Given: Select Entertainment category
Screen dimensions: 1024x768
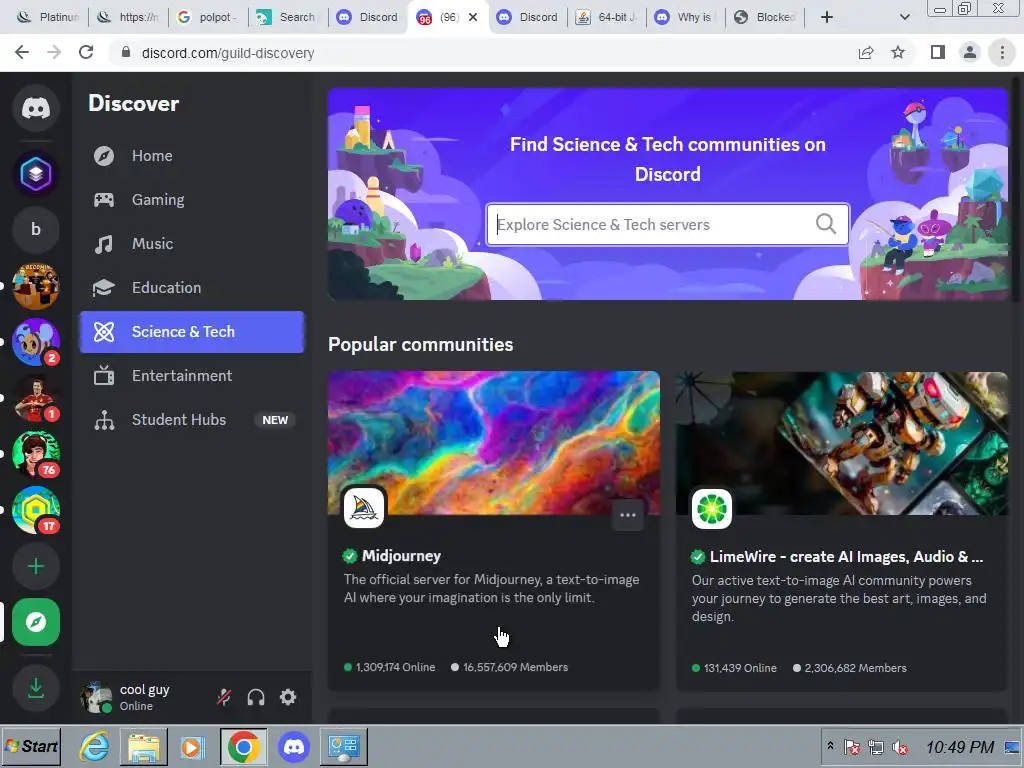Looking at the screenshot, I should point(192,376).
